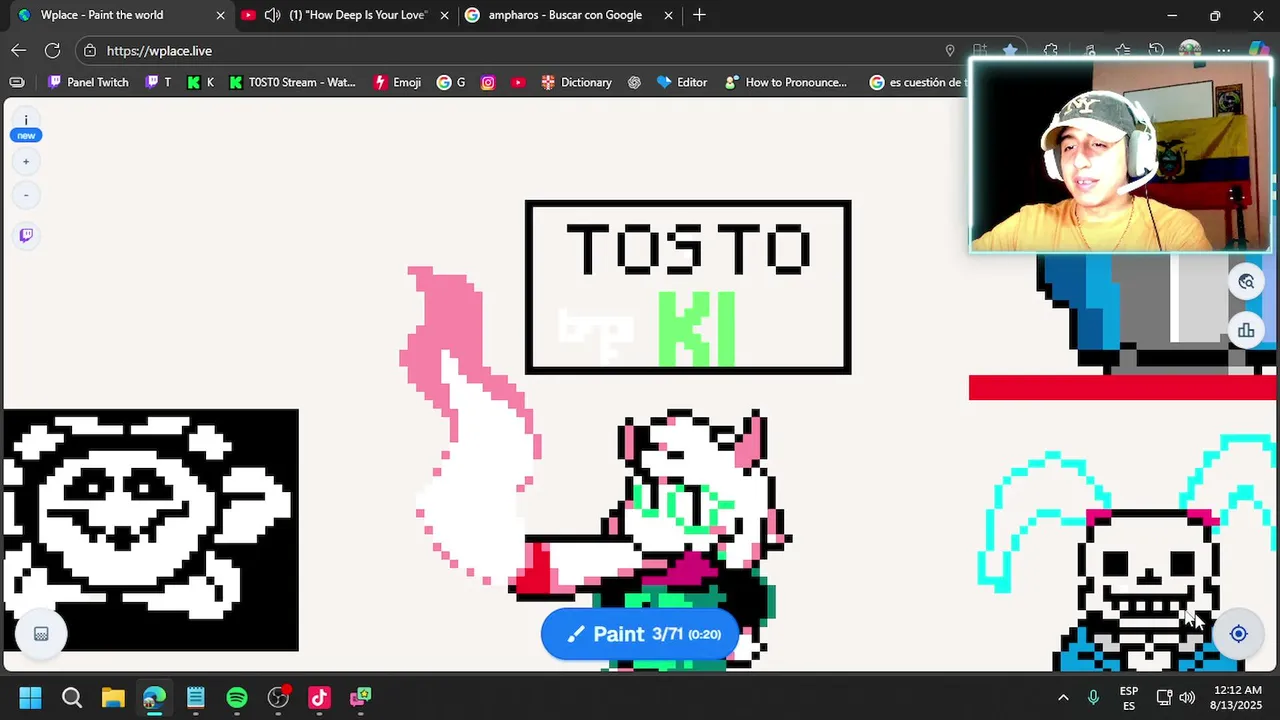Open Notepad taskbar icon
The image size is (1280, 720).
pyautogui.click(x=195, y=697)
